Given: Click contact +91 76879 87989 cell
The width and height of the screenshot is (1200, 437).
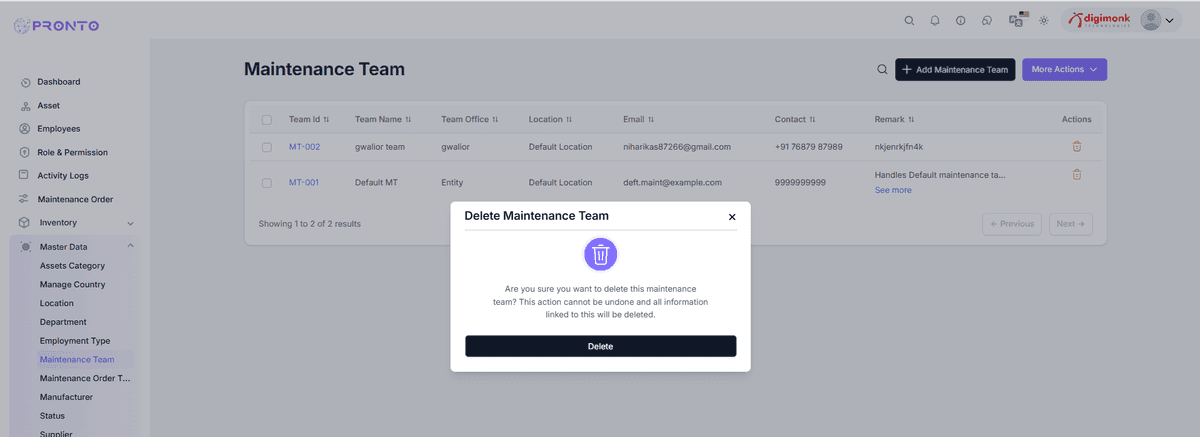Looking at the screenshot, I should point(809,147).
